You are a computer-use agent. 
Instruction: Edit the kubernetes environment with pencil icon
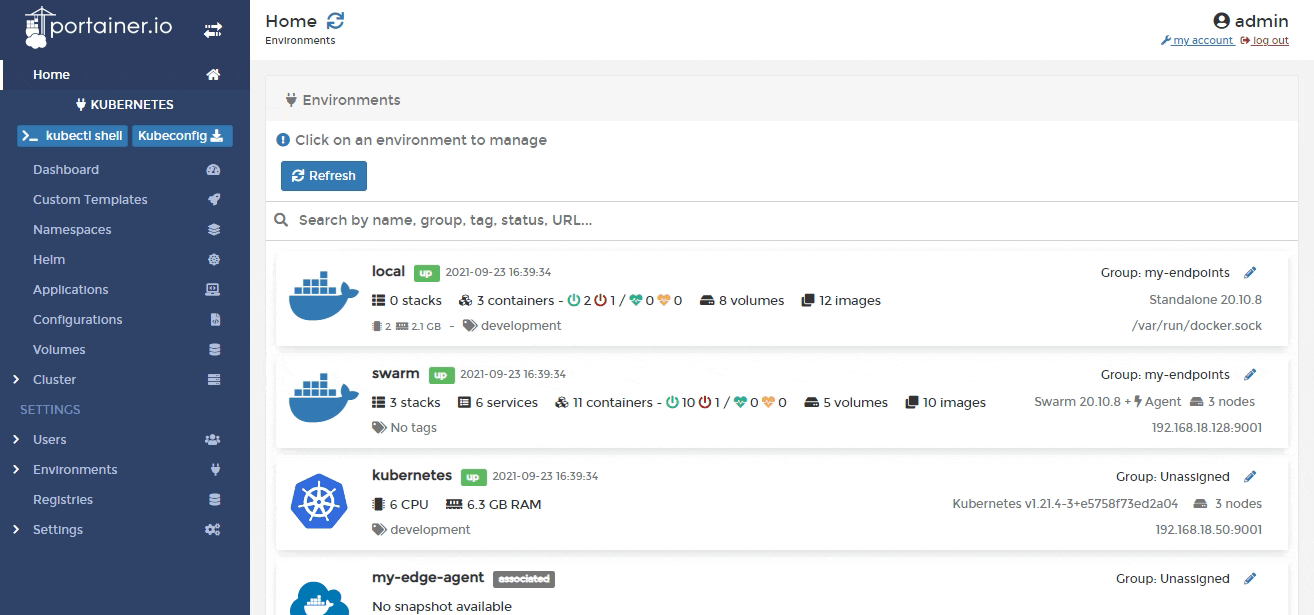(x=1250, y=477)
